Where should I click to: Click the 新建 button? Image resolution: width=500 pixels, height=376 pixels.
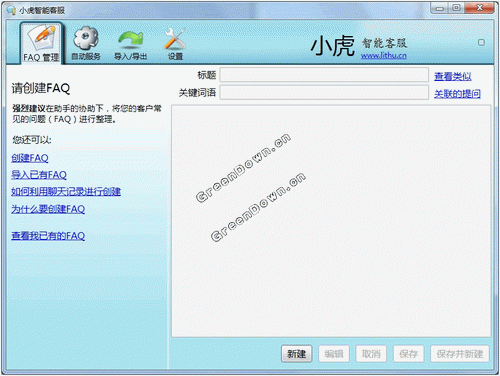pyautogui.click(x=297, y=354)
